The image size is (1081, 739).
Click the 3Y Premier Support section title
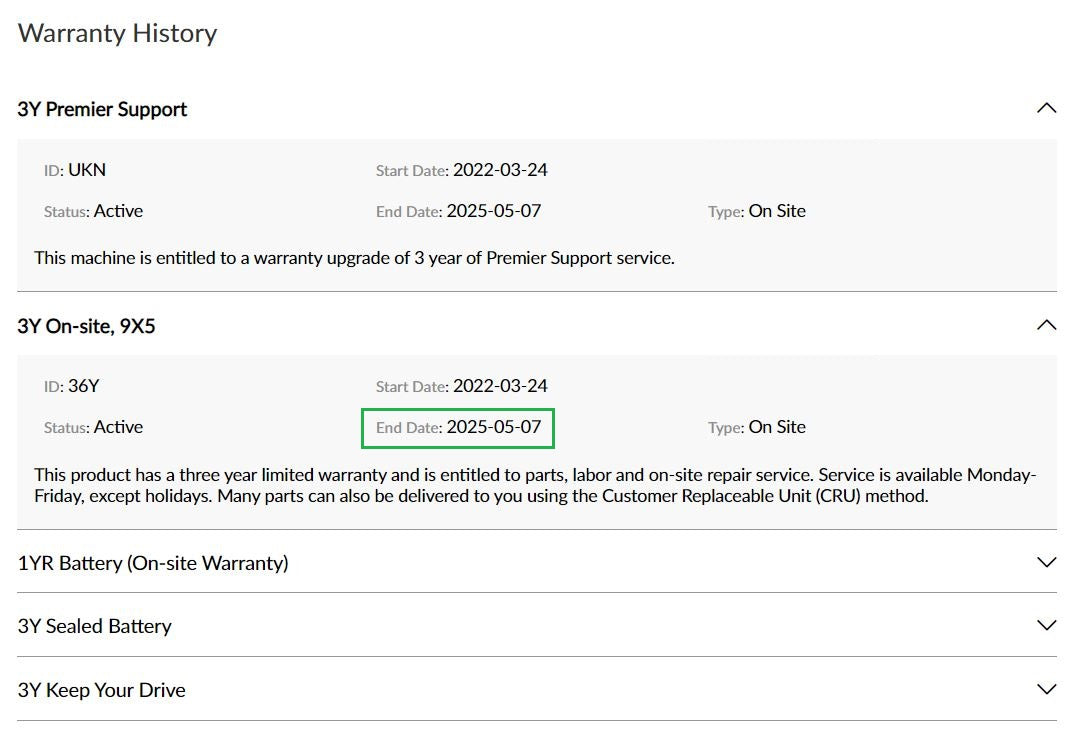102,109
